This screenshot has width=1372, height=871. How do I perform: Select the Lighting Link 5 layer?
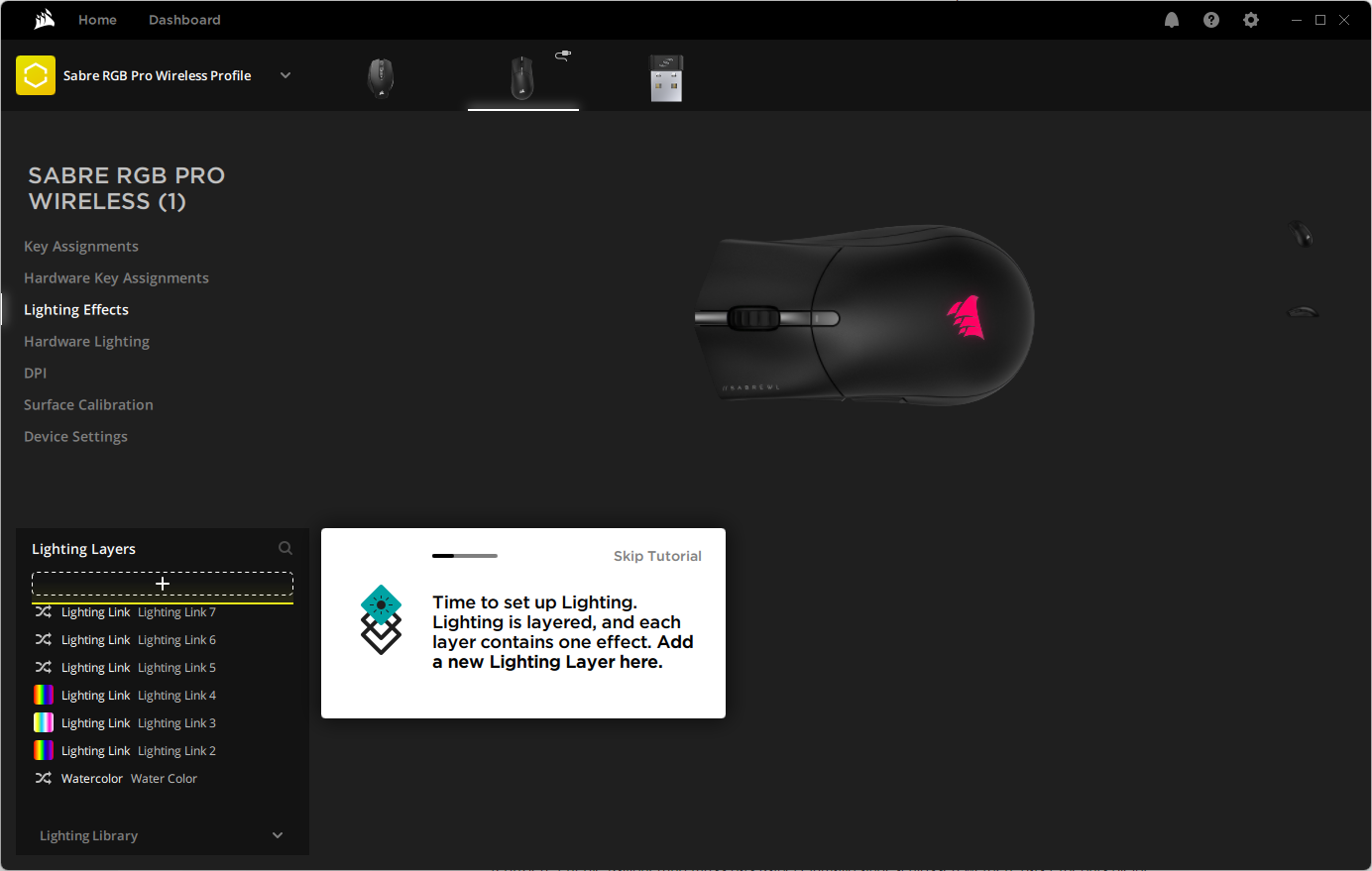[163, 668]
